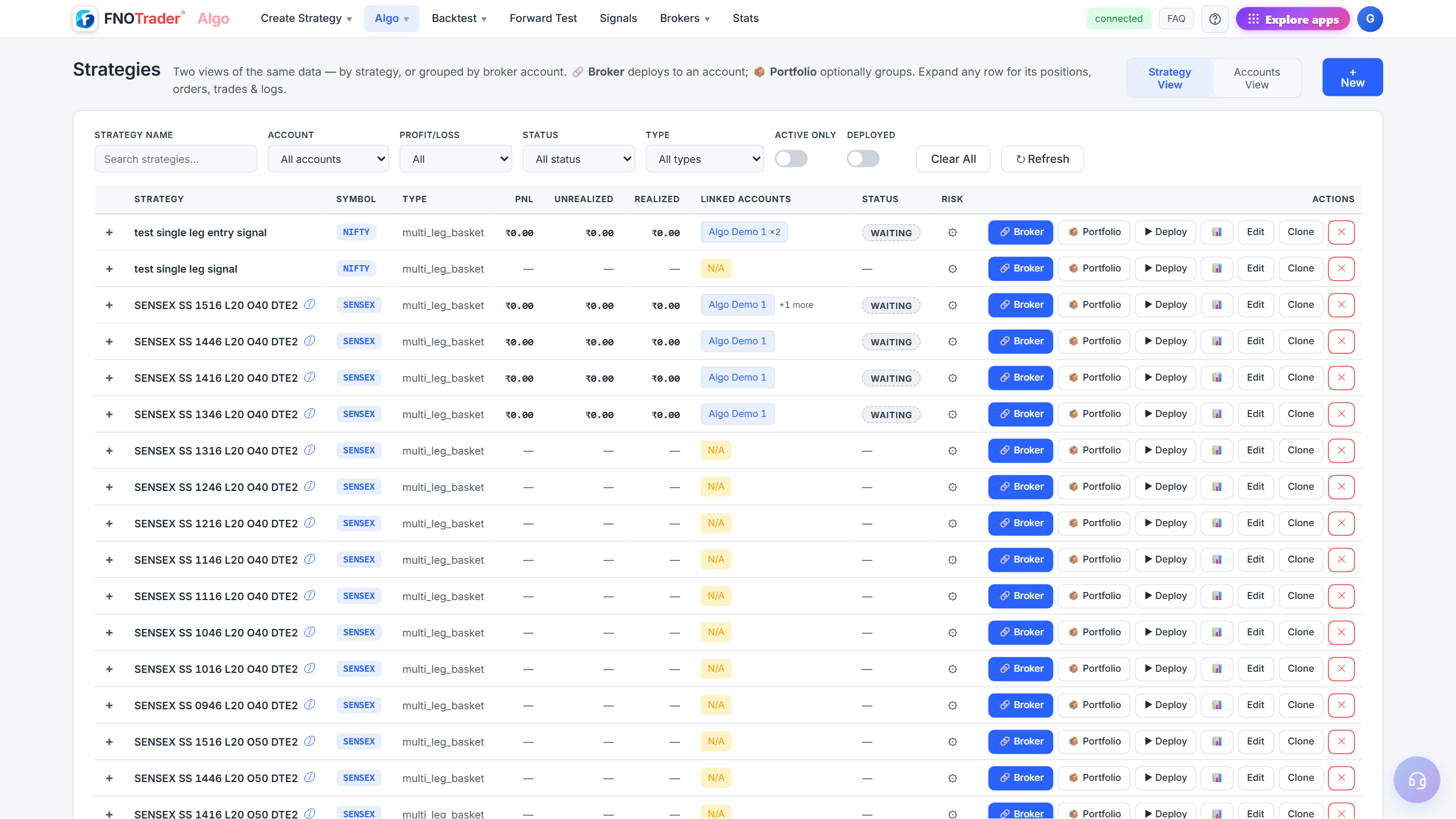
Task: Go to Forward Test
Action: pos(543,18)
